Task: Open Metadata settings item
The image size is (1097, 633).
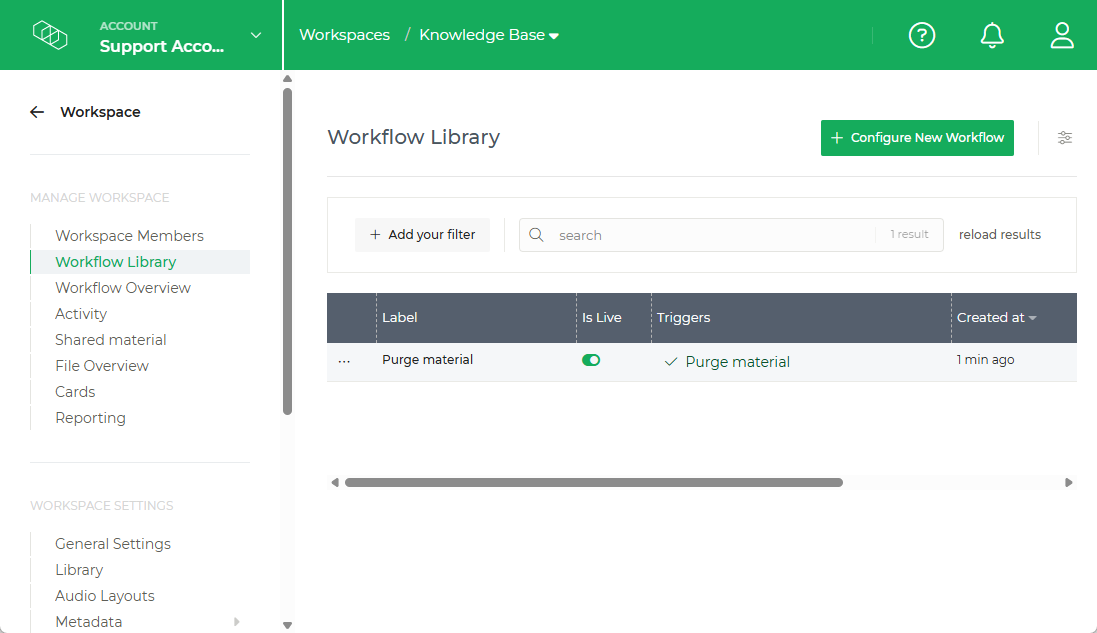Action: pos(88,621)
